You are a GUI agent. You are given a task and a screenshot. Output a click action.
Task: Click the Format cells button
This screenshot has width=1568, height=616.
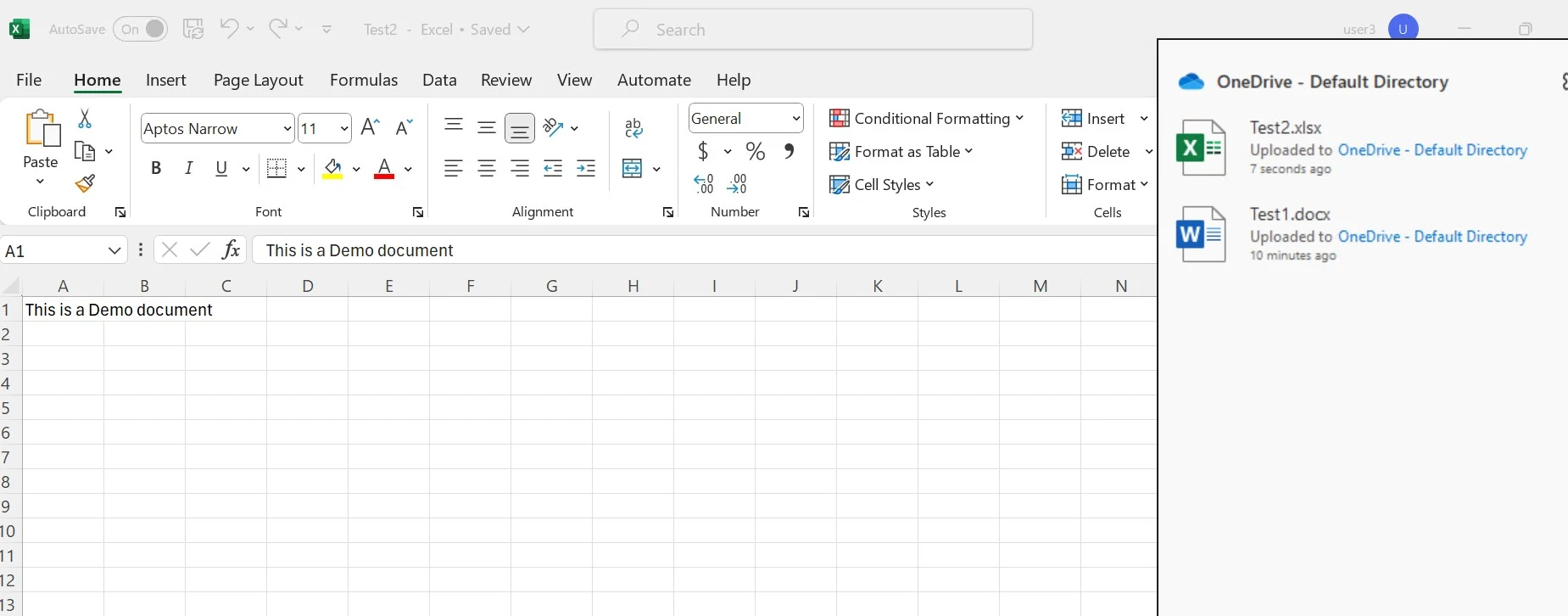point(1105,184)
